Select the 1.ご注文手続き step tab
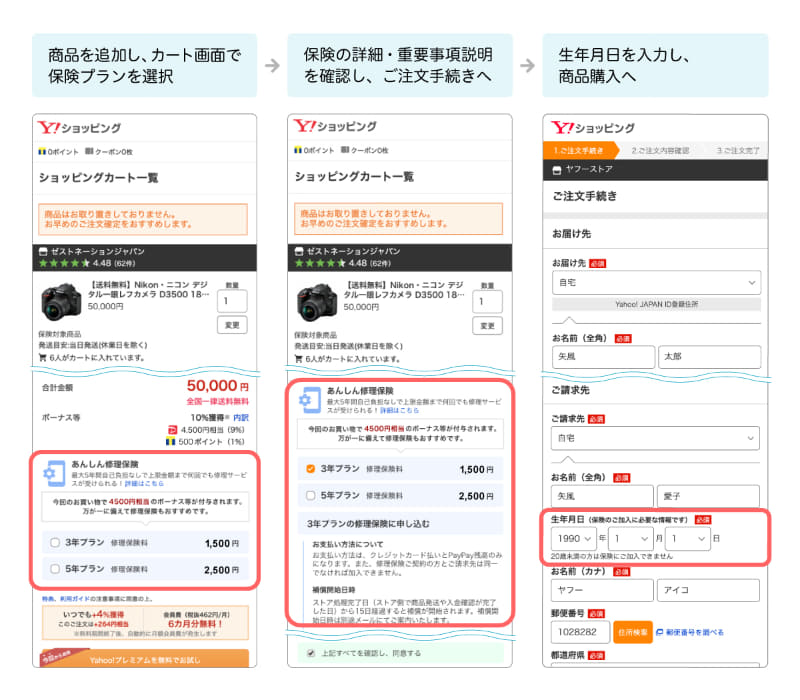 click(x=579, y=151)
